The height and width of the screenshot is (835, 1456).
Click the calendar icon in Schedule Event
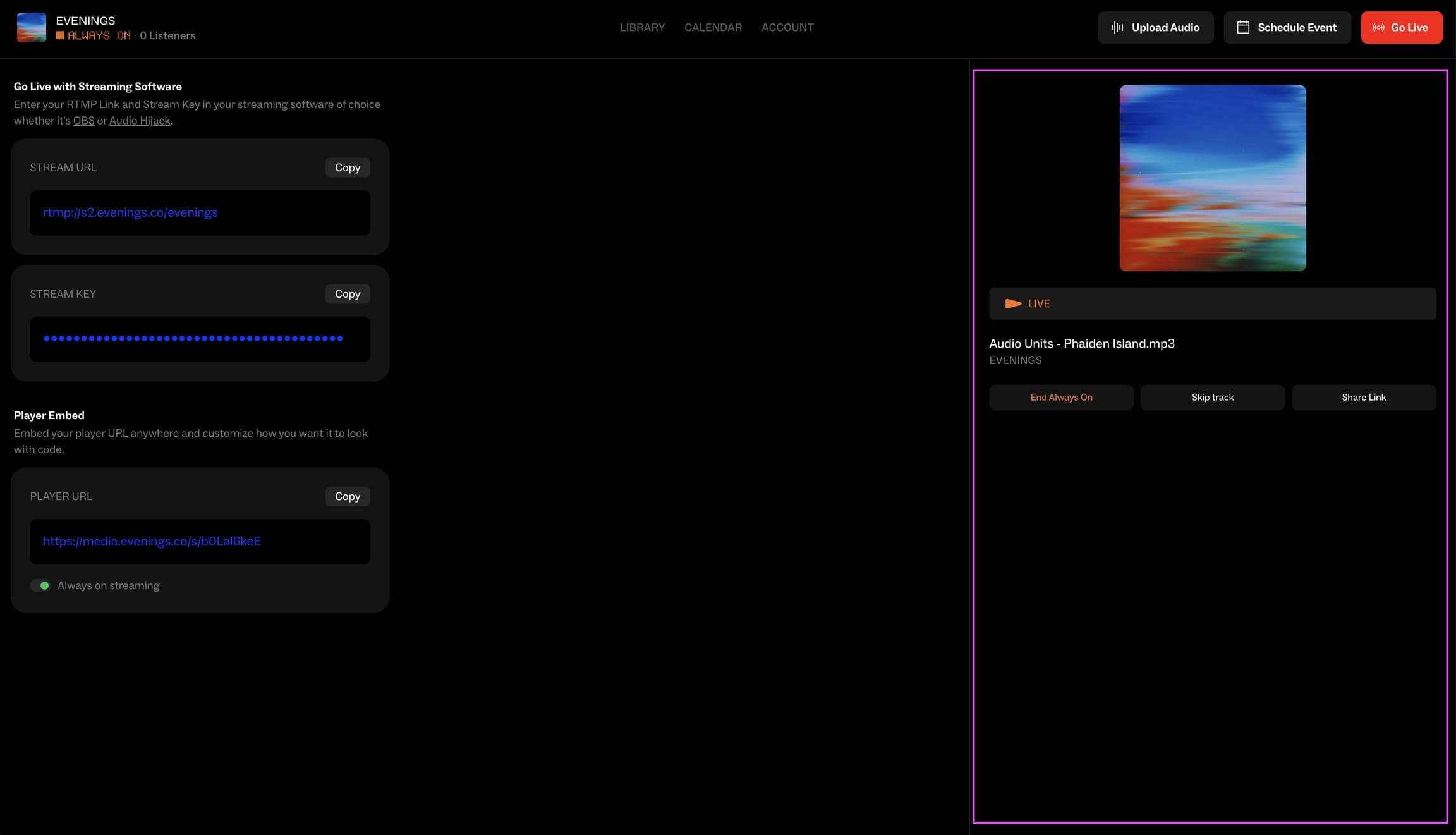1243,27
